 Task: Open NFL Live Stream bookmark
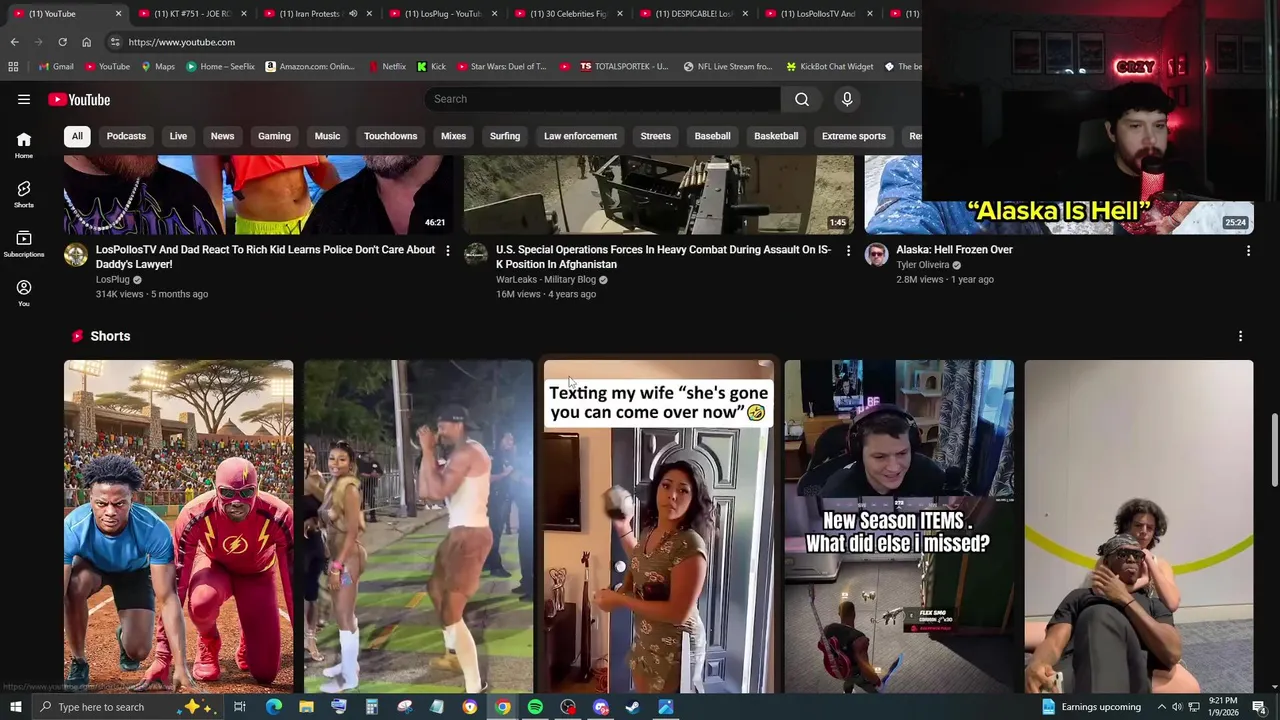click(728, 67)
